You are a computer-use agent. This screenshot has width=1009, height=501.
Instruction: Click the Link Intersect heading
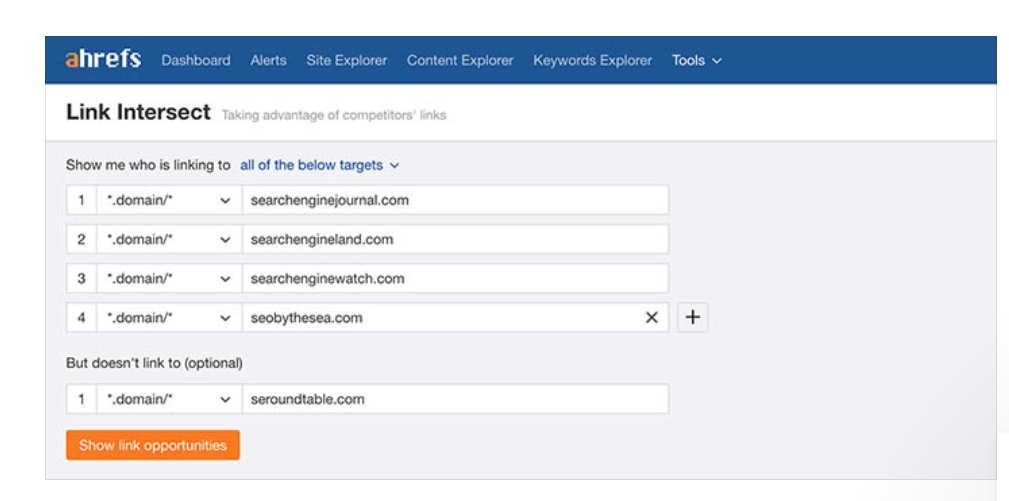click(x=138, y=112)
